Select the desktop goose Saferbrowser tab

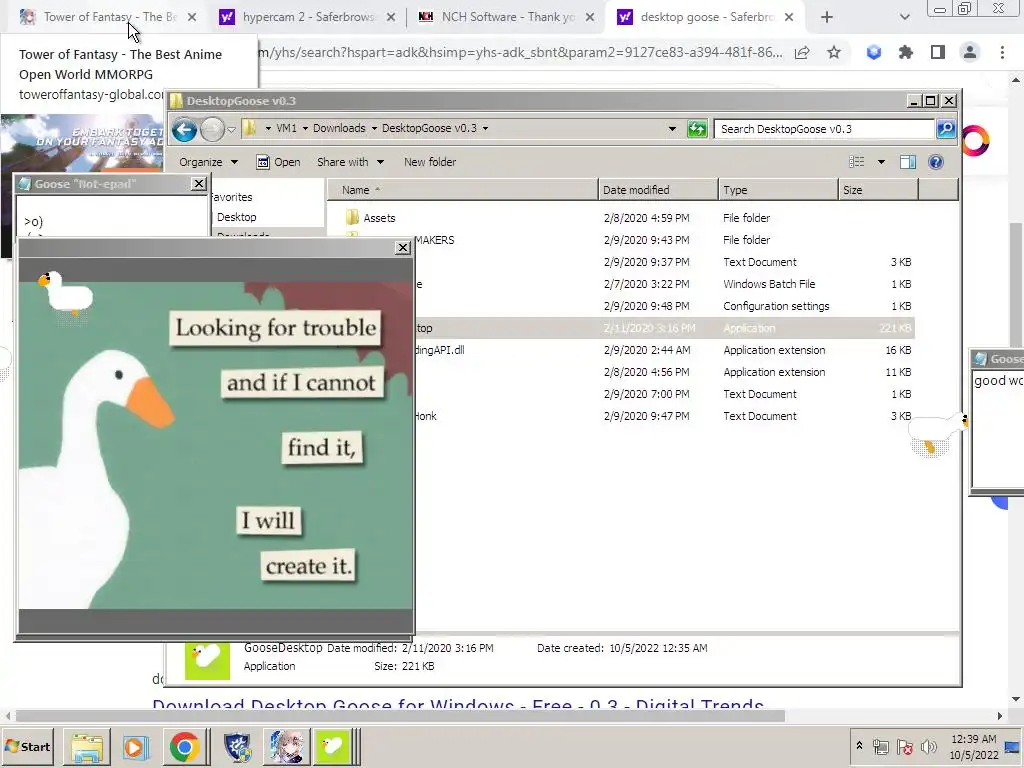pos(705,17)
